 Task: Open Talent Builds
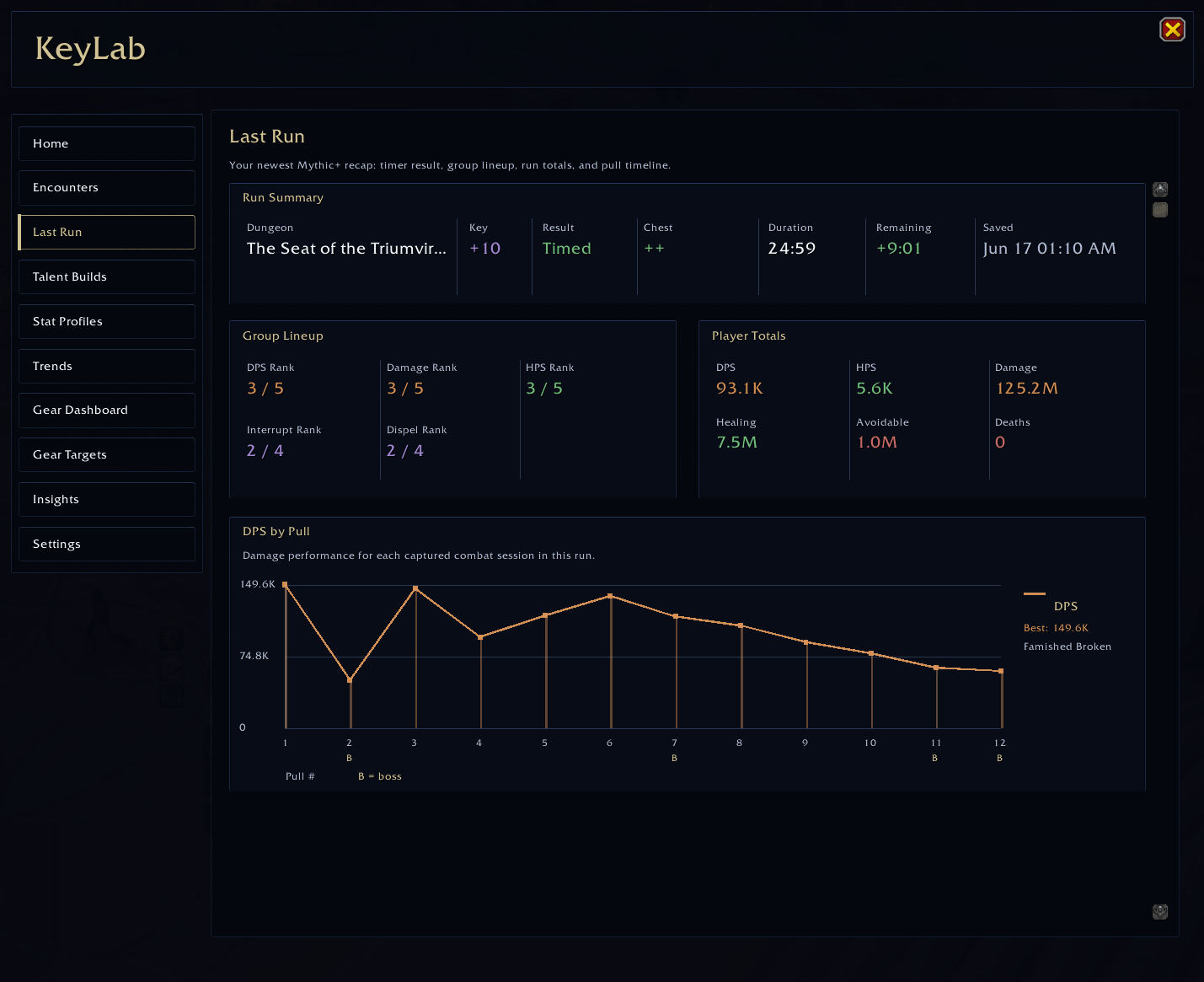click(x=107, y=276)
